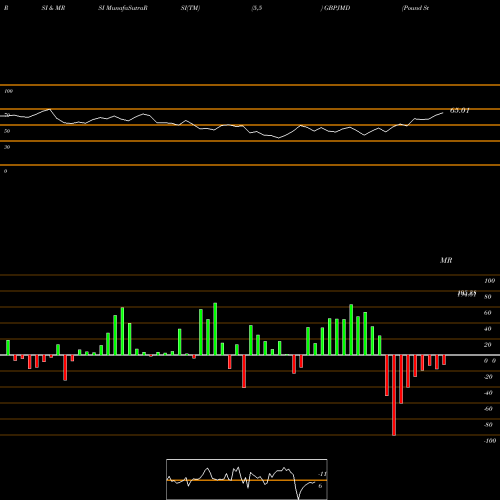
Task: Click the -80 label on MR axis
Action: 488,425
